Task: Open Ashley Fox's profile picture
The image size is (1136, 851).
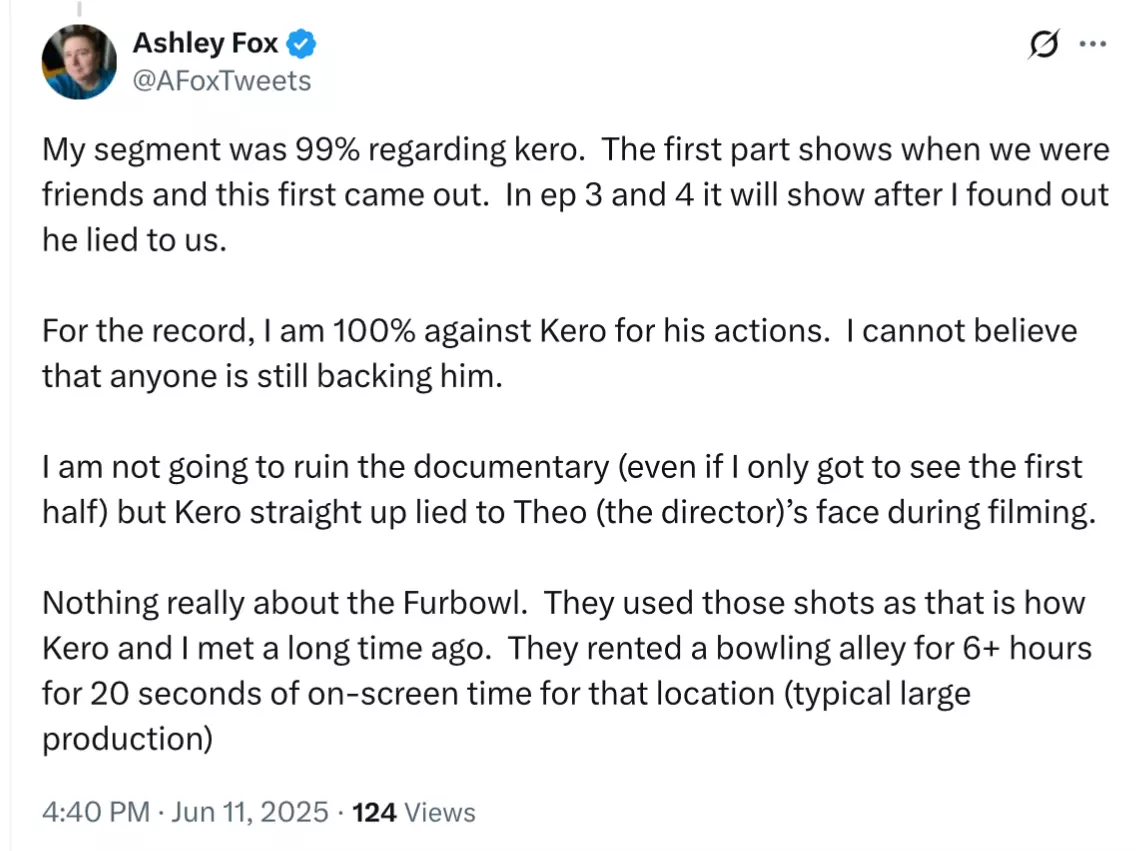Action: (79, 62)
